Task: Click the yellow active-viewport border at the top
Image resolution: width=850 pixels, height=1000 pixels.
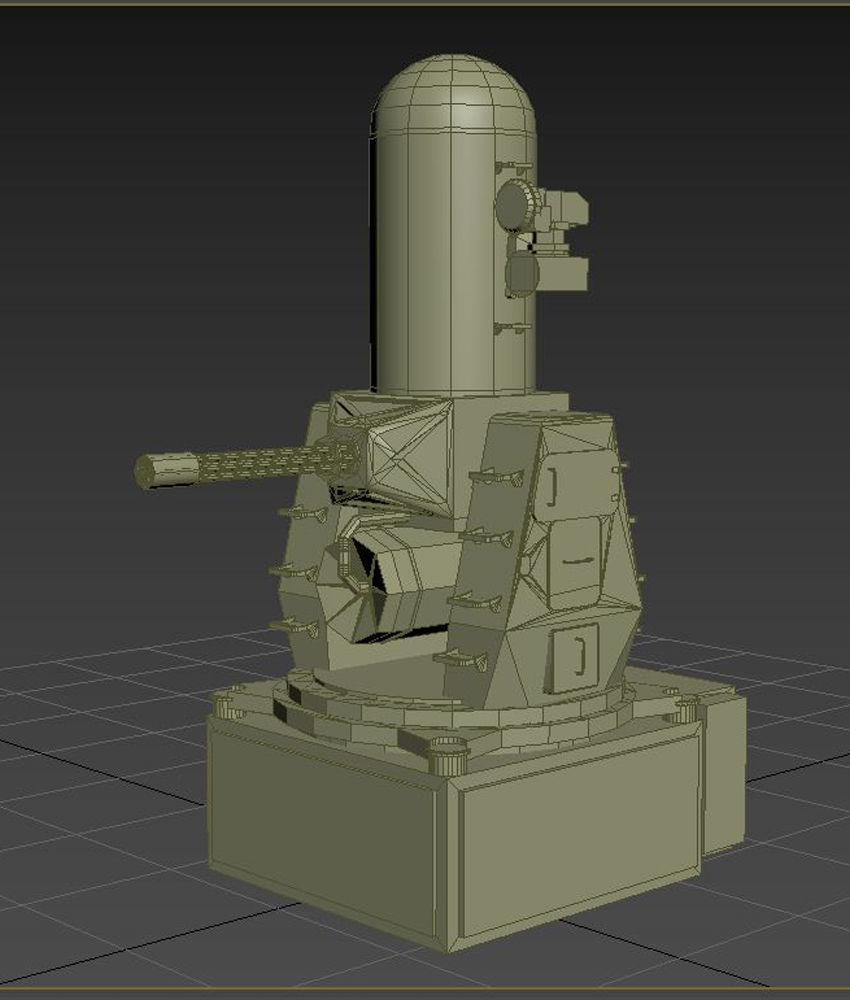Action: 425,3
